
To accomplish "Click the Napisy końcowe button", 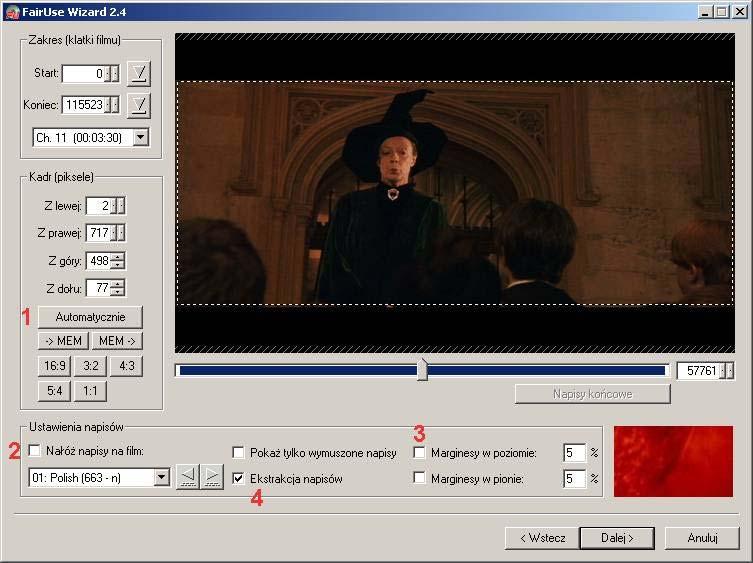I will (x=593, y=394).
